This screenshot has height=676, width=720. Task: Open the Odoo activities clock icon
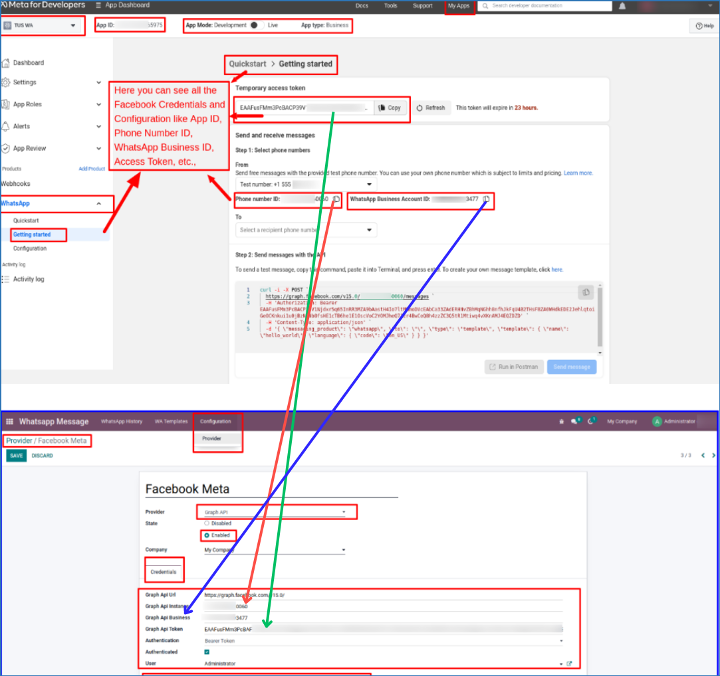pos(592,421)
